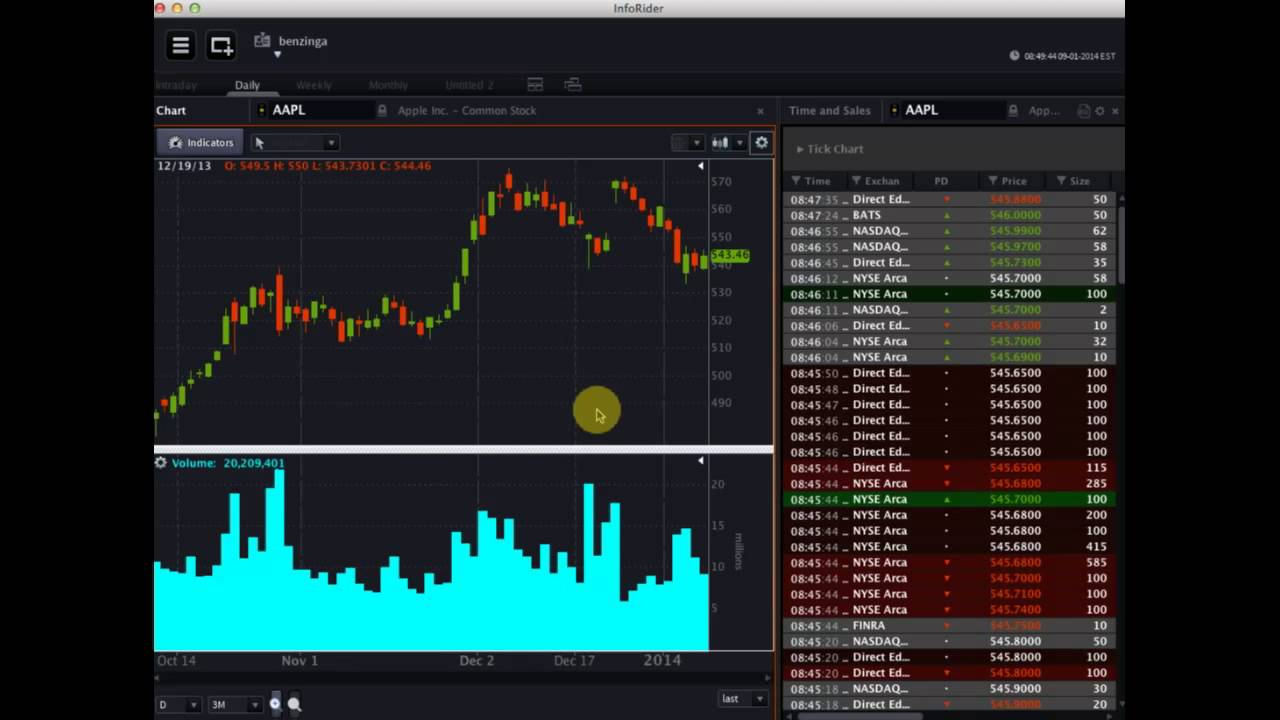Click the Size column filter icon
Image resolution: width=1280 pixels, height=720 pixels.
pos(1061,181)
